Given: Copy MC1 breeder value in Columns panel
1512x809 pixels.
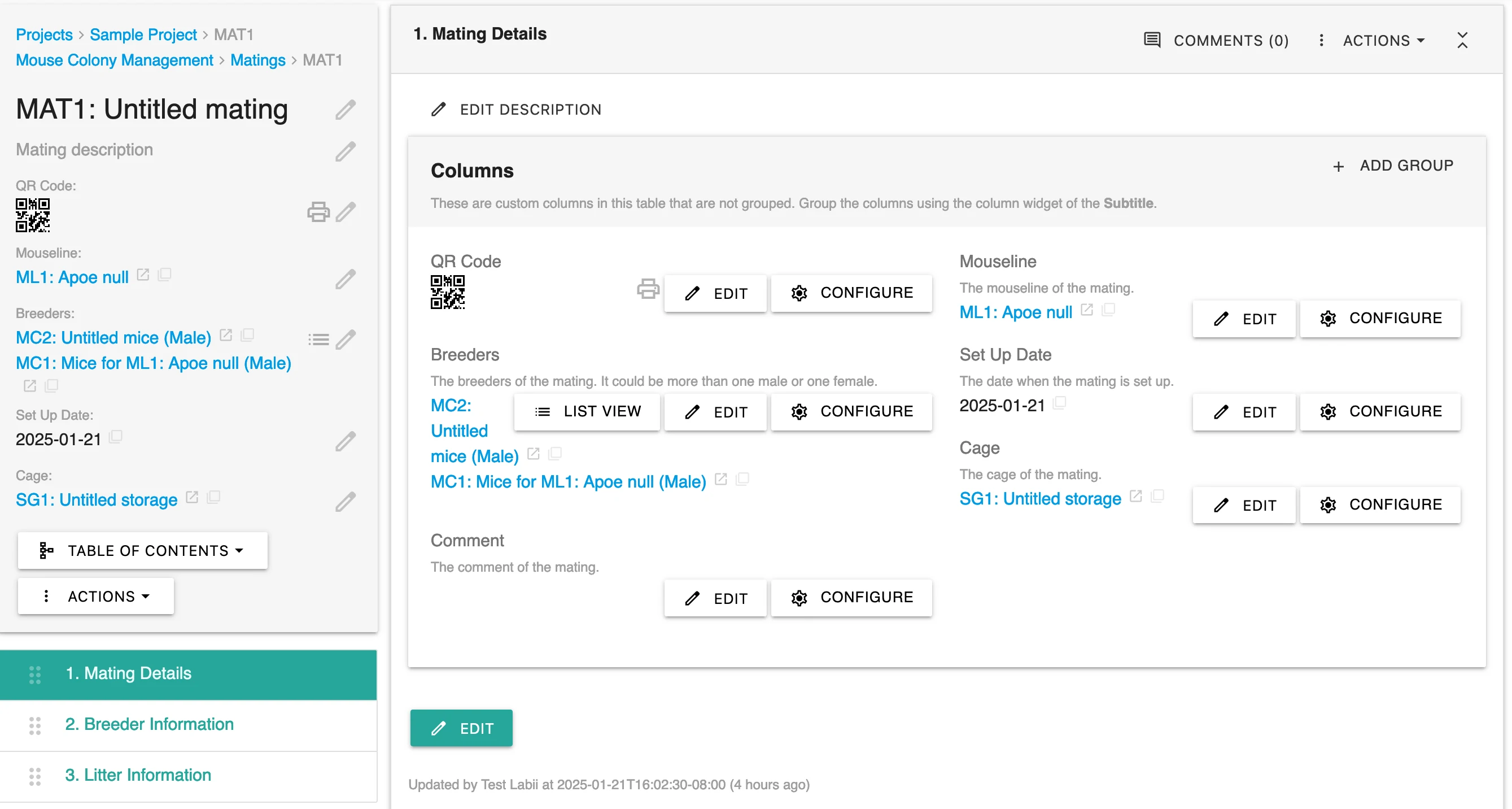Looking at the screenshot, I should coord(742,480).
